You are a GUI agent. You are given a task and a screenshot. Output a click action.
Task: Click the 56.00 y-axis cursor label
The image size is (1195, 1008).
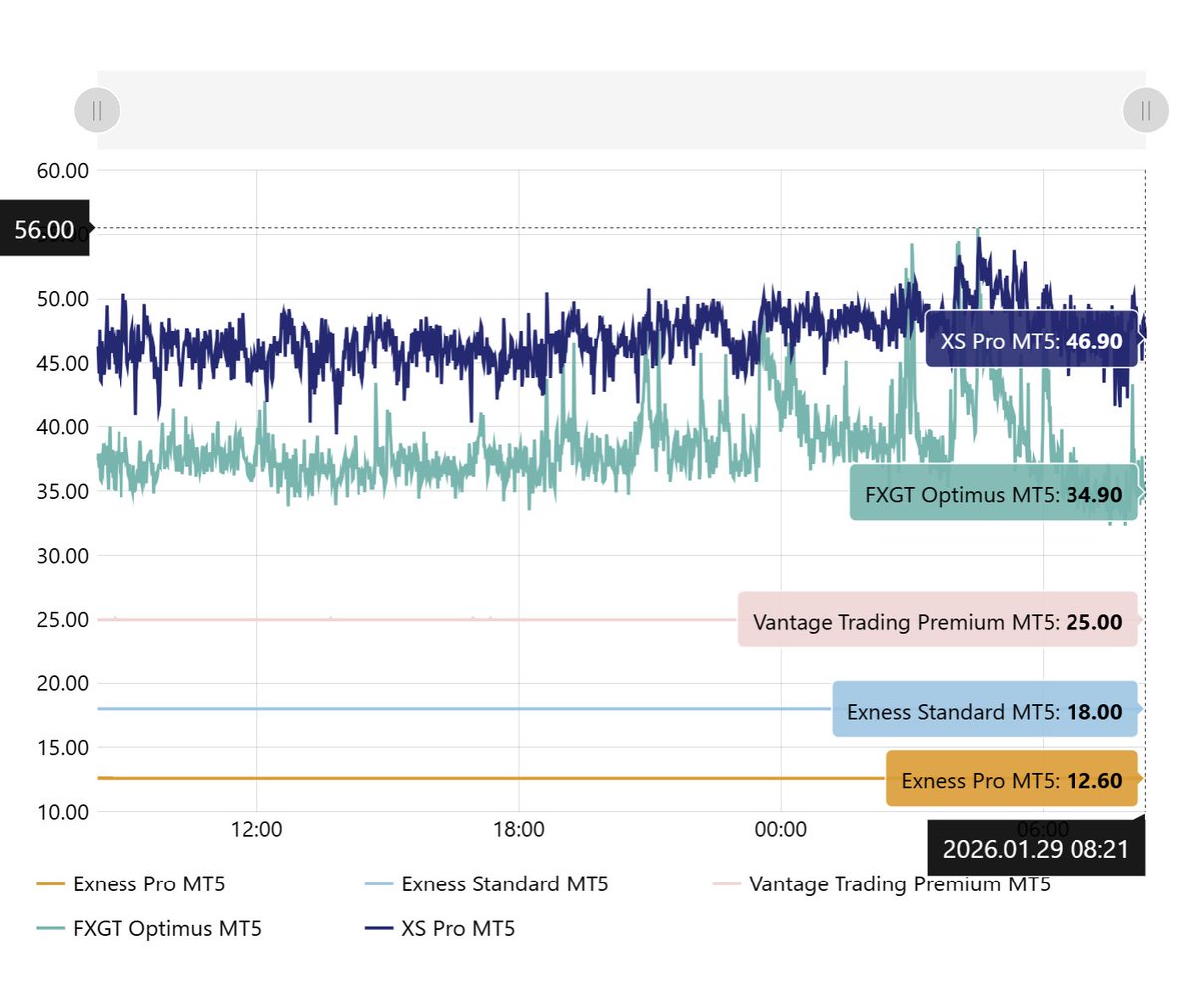point(44,228)
